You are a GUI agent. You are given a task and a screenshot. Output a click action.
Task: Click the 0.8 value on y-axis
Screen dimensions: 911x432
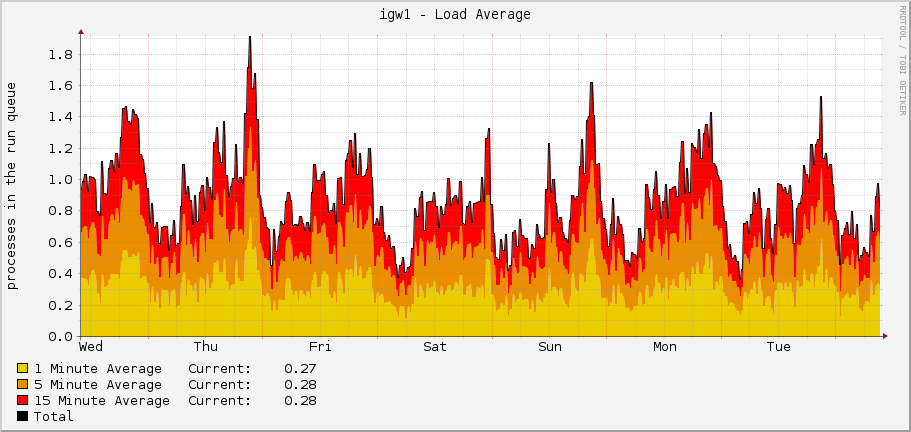click(60, 211)
